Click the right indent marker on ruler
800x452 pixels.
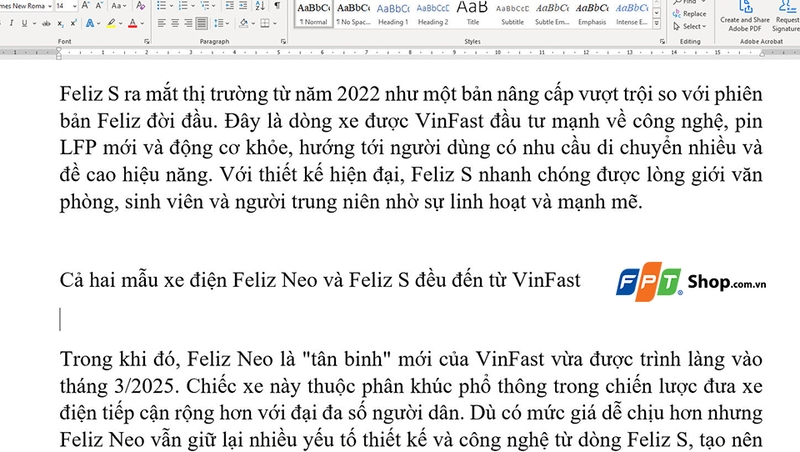click(x=762, y=54)
